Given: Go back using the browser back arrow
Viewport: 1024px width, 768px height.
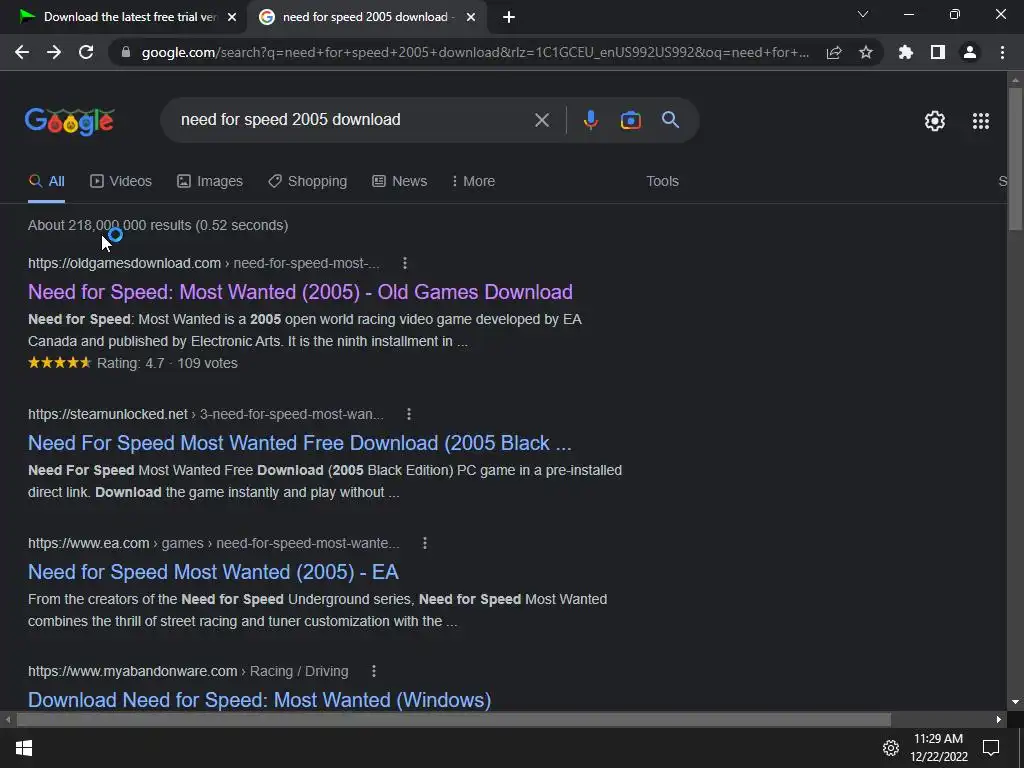Looking at the screenshot, I should pos(22,52).
